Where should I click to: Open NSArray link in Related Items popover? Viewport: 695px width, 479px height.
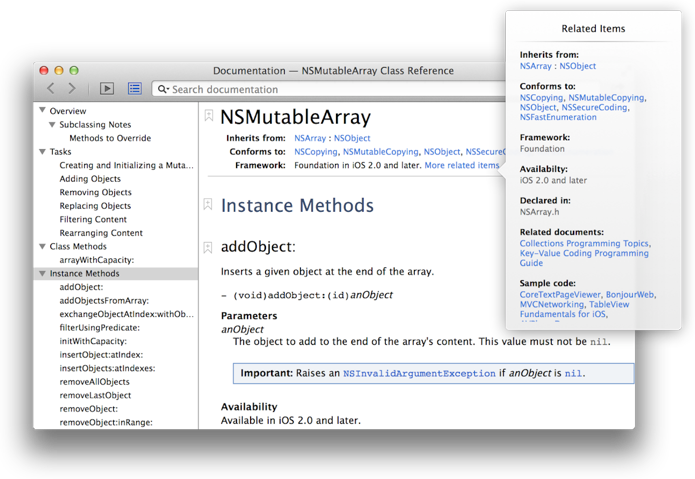pyautogui.click(x=535, y=66)
